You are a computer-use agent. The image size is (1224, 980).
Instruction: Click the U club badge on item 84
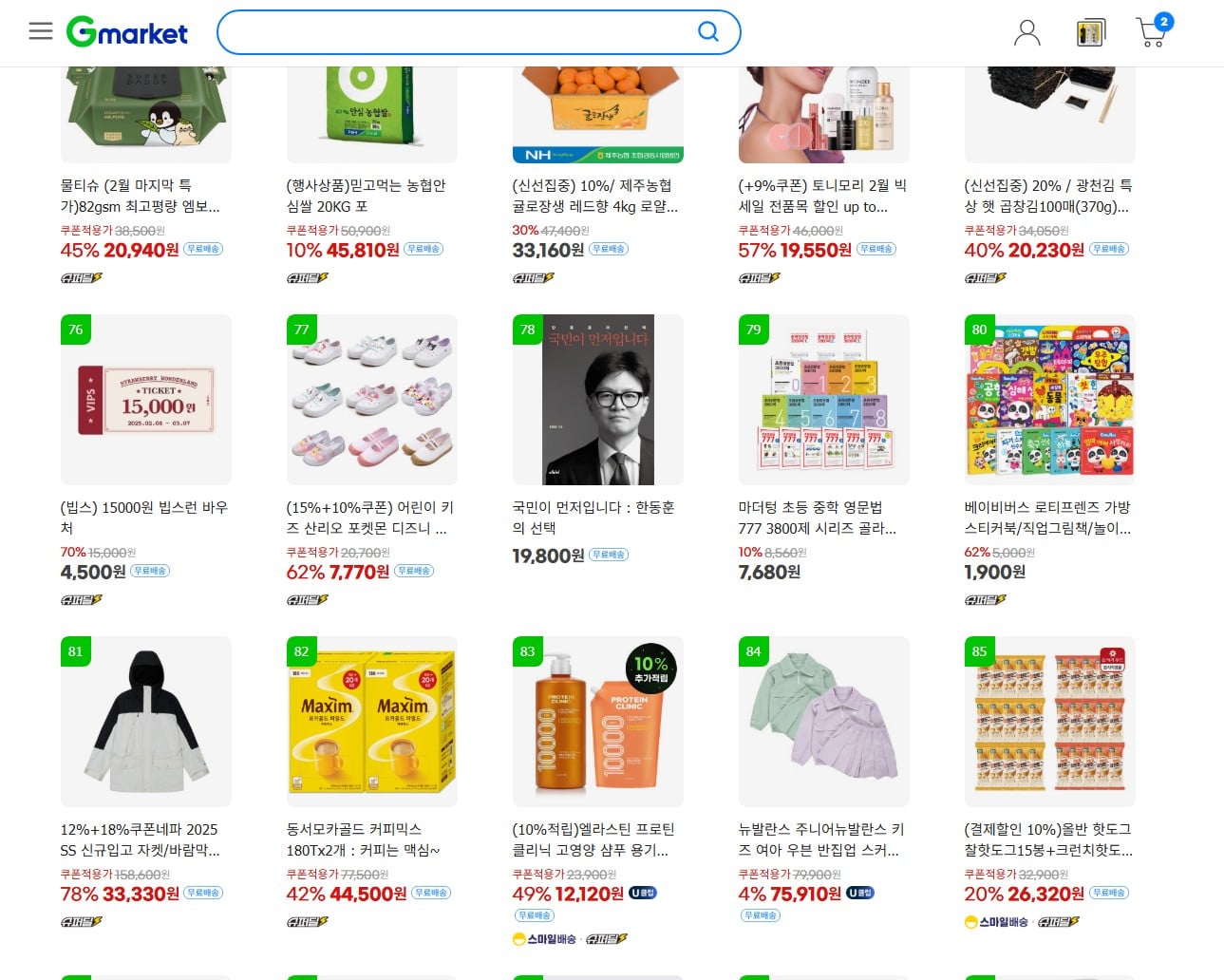[x=860, y=893]
